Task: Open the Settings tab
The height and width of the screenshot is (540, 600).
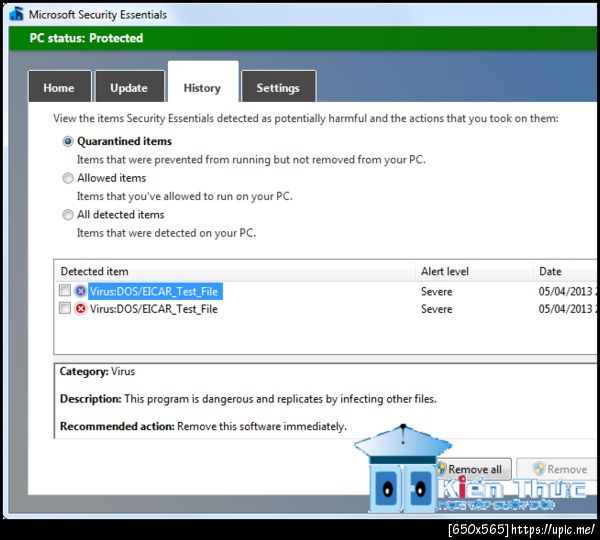Action: [x=278, y=86]
